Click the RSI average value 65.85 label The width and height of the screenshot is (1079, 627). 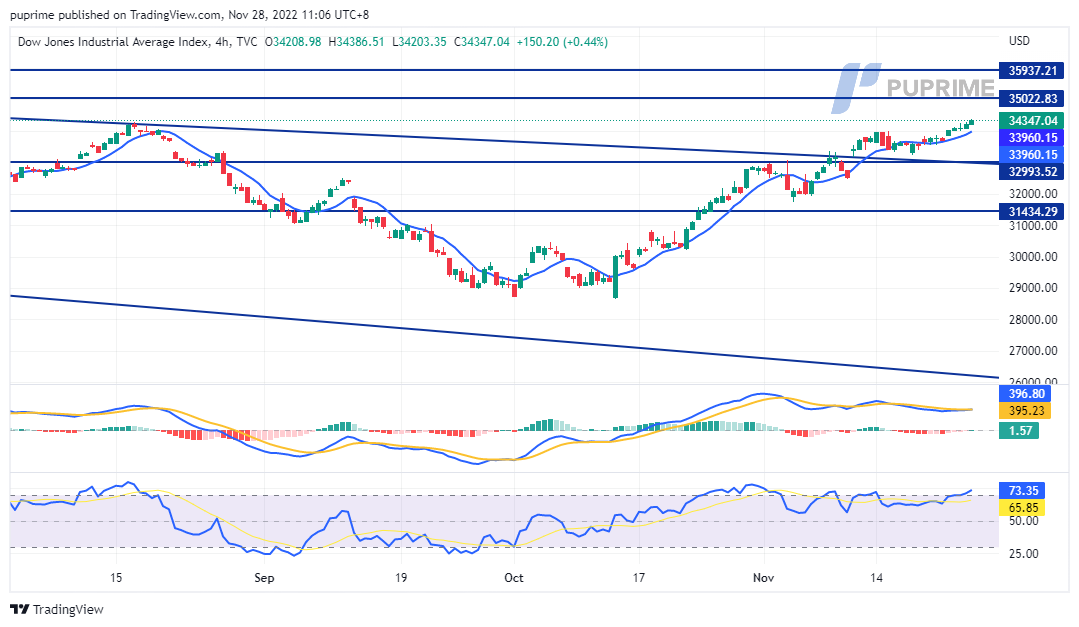(1022, 508)
